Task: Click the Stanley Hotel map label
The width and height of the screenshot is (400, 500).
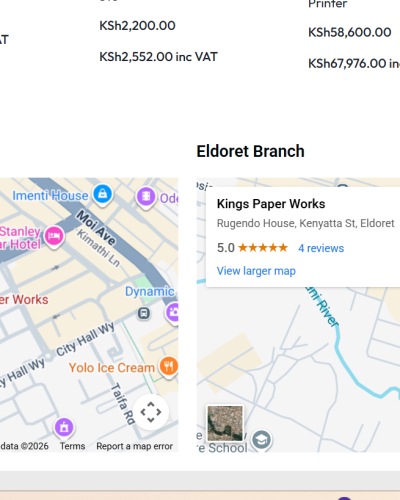Action: (20, 238)
